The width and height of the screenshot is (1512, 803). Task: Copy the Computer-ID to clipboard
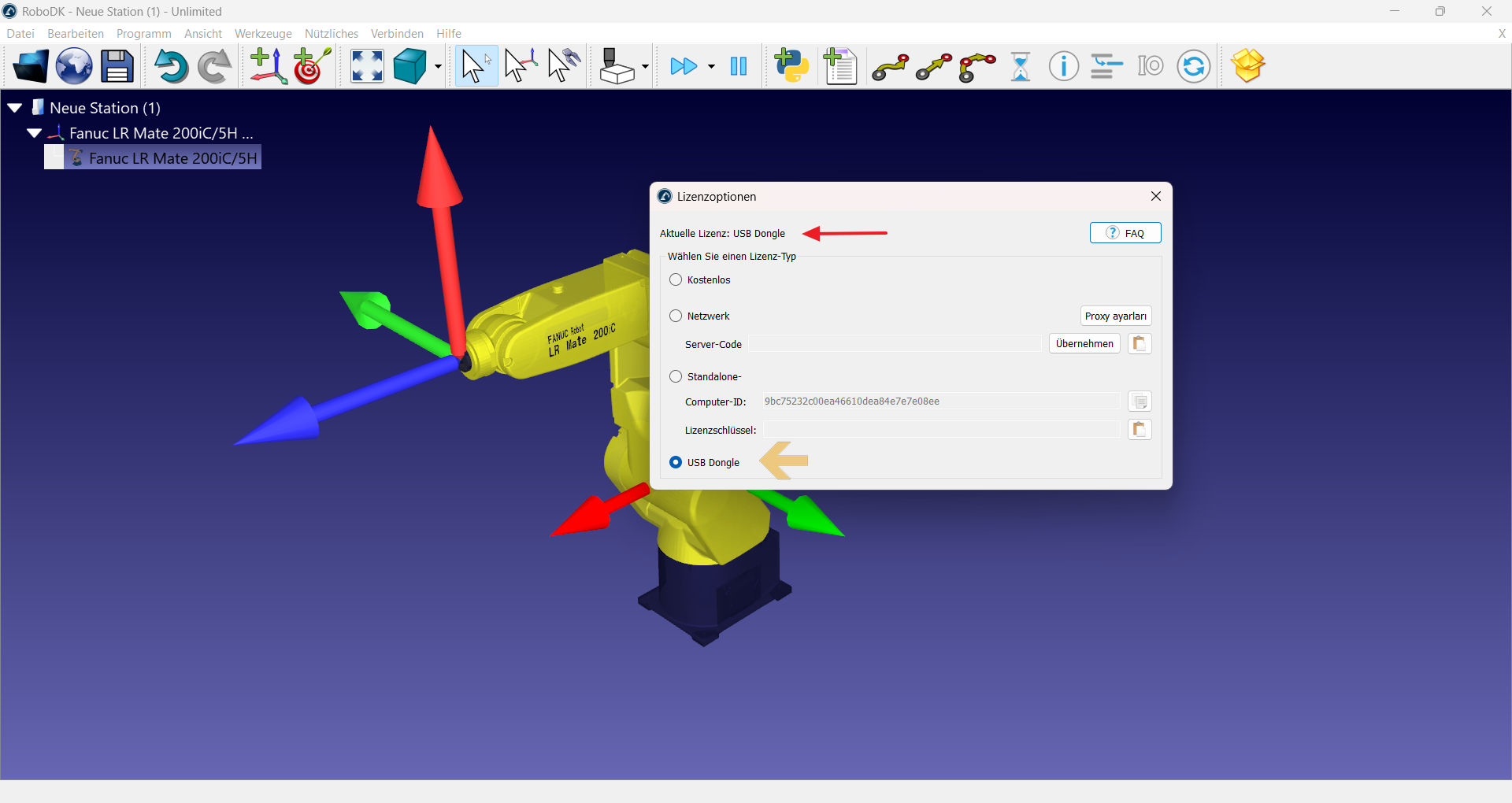pos(1140,401)
